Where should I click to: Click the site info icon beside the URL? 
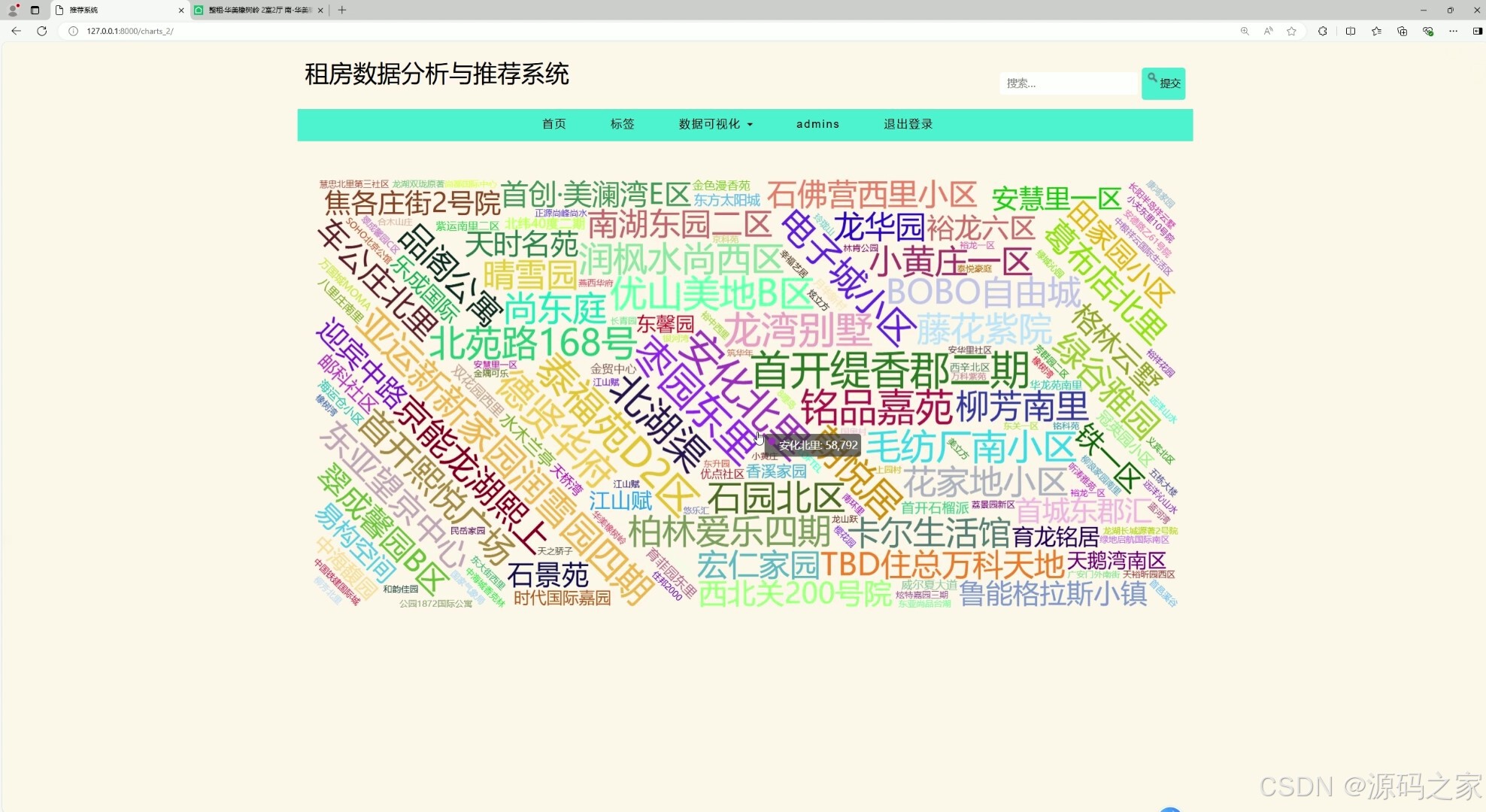point(71,31)
